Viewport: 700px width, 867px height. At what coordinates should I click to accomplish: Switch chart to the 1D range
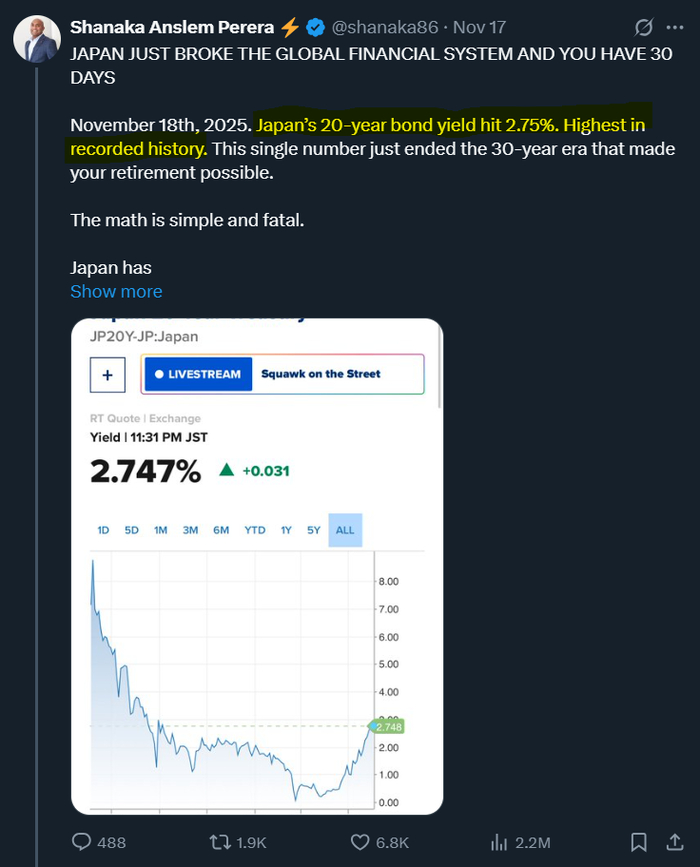click(x=103, y=530)
